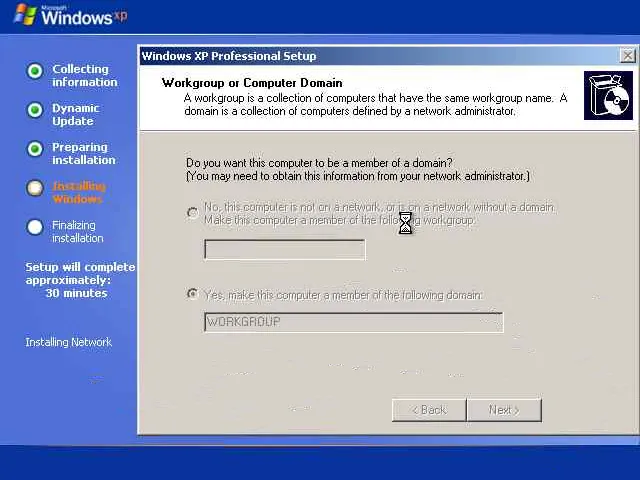Image resolution: width=640 pixels, height=480 pixels.
Task: Click the Next button
Action: pos(504,410)
